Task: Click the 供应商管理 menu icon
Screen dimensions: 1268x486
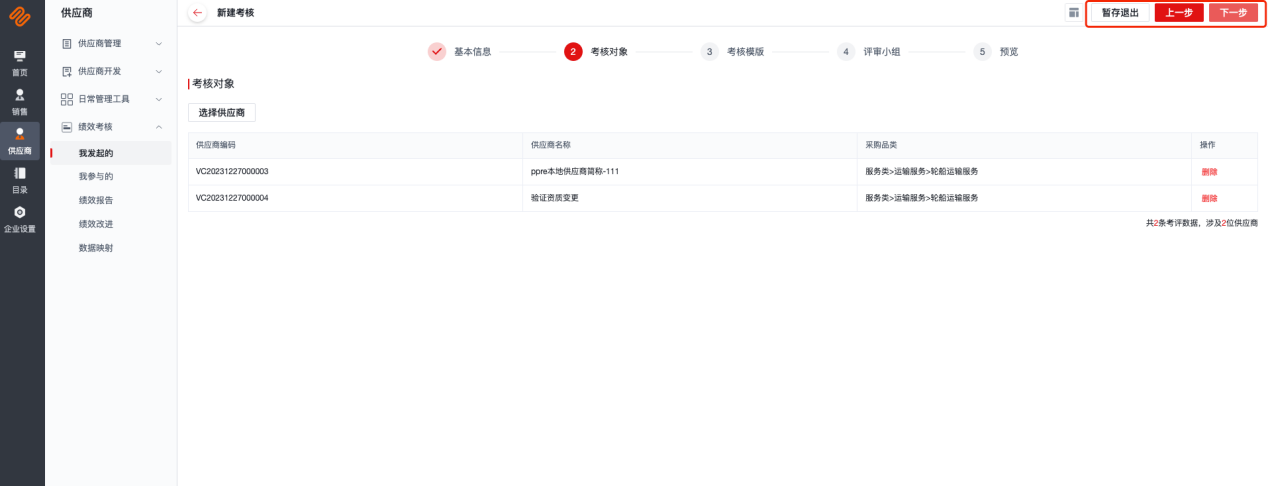Action: (67, 44)
